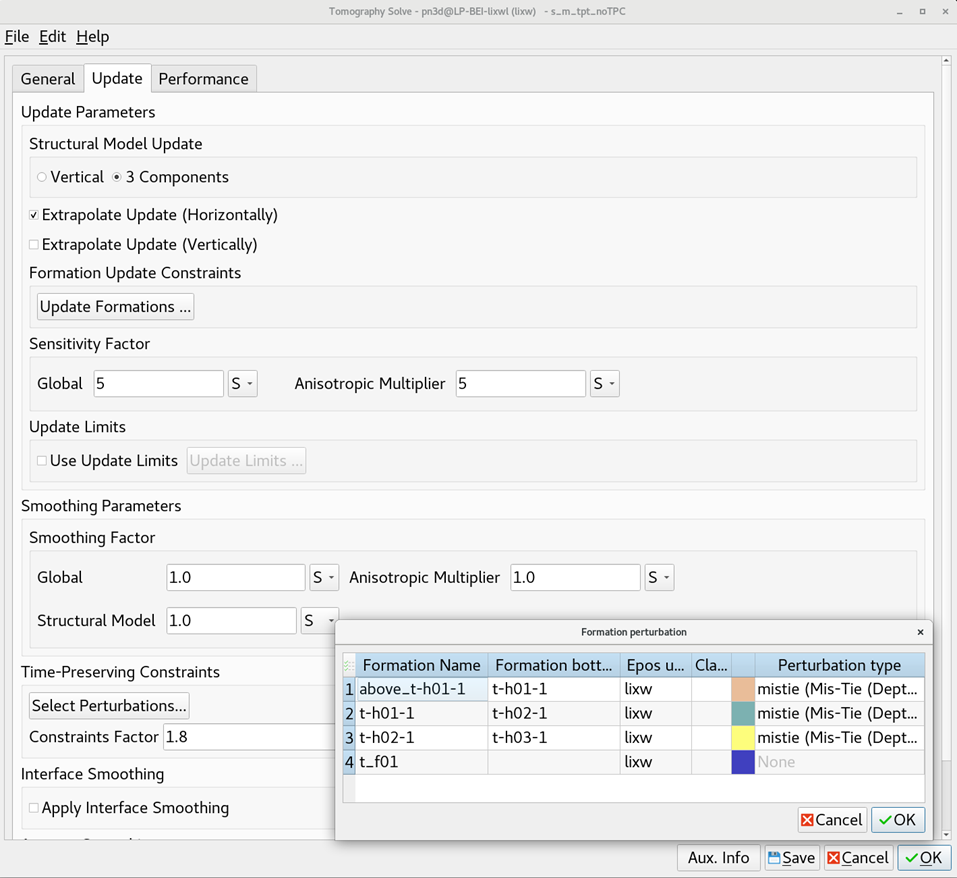Viewport: 957px width, 878px height.
Task: Cancel the Formation perturbation dialog
Action: 832,820
